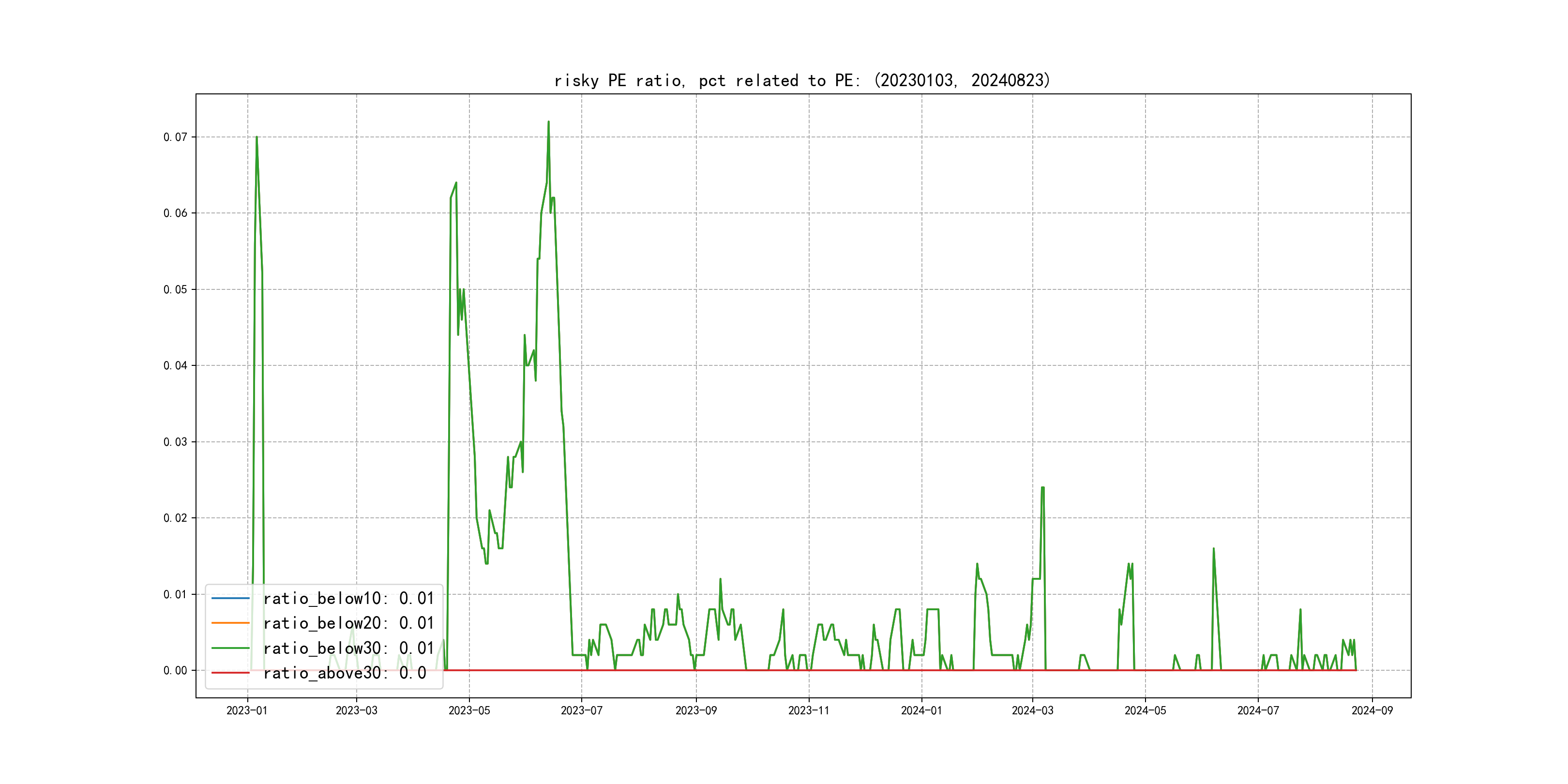Click the 2023-05 x-axis tick label
The width and height of the screenshot is (1568, 784).
(x=468, y=710)
